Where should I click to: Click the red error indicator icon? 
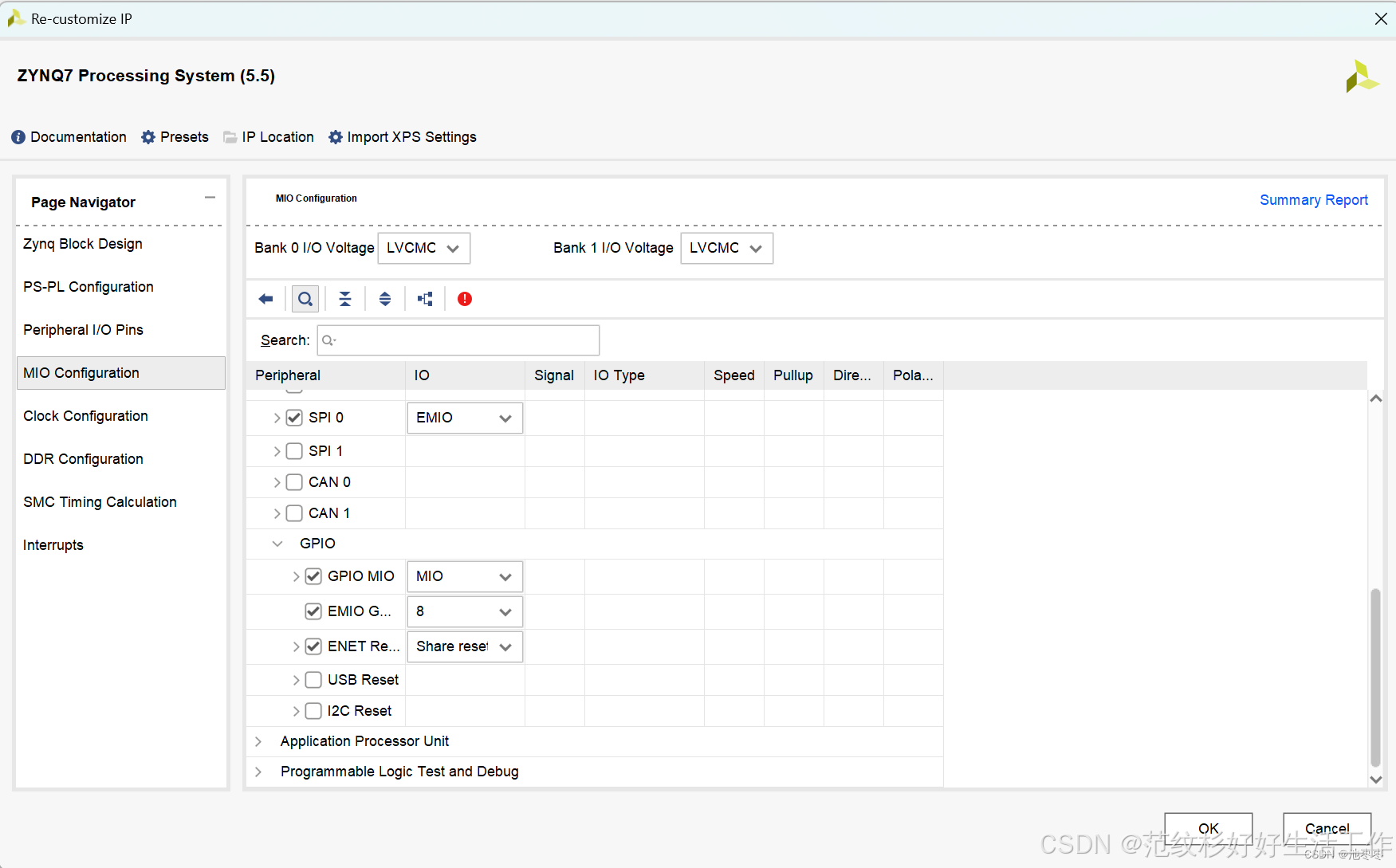pos(465,299)
